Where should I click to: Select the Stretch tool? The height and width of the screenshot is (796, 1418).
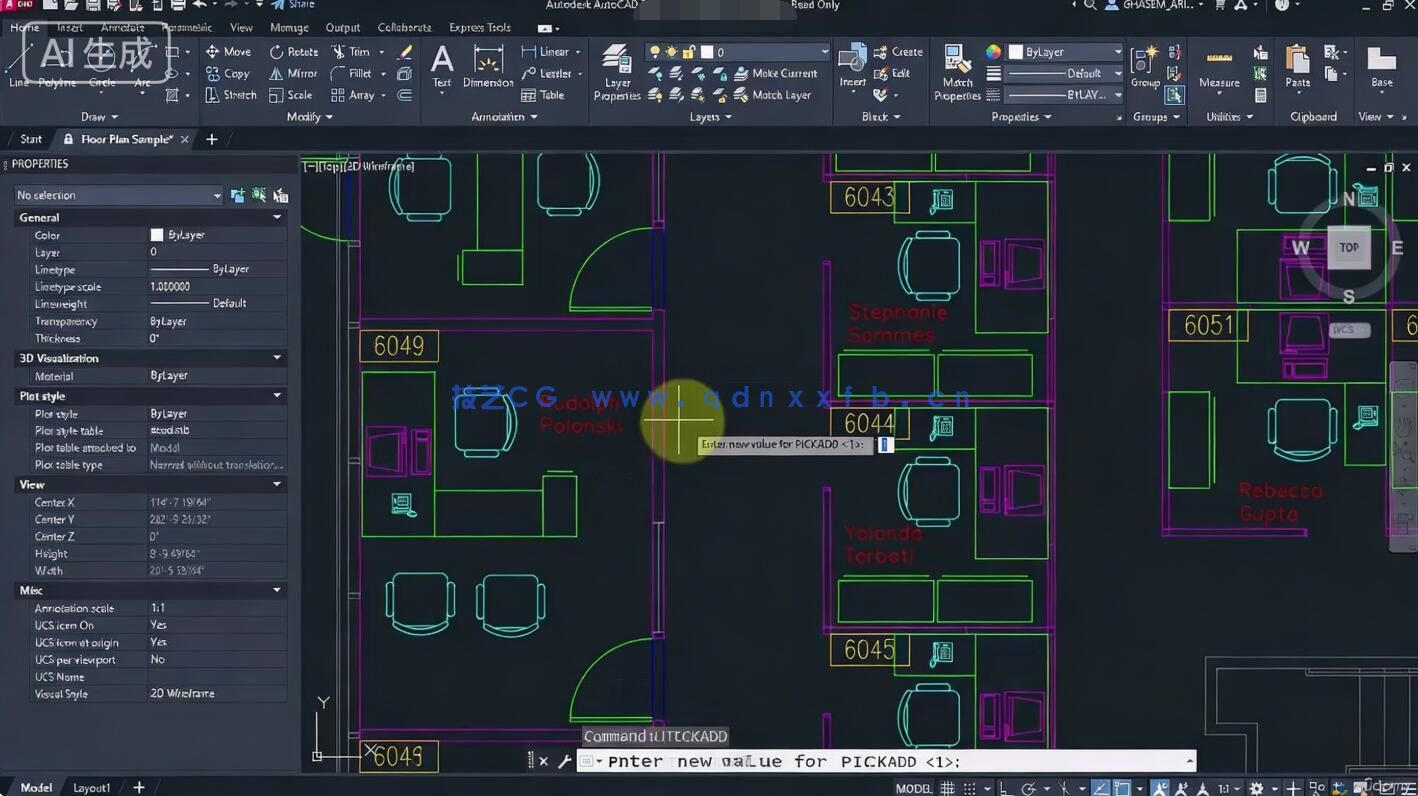click(x=231, y=95)
